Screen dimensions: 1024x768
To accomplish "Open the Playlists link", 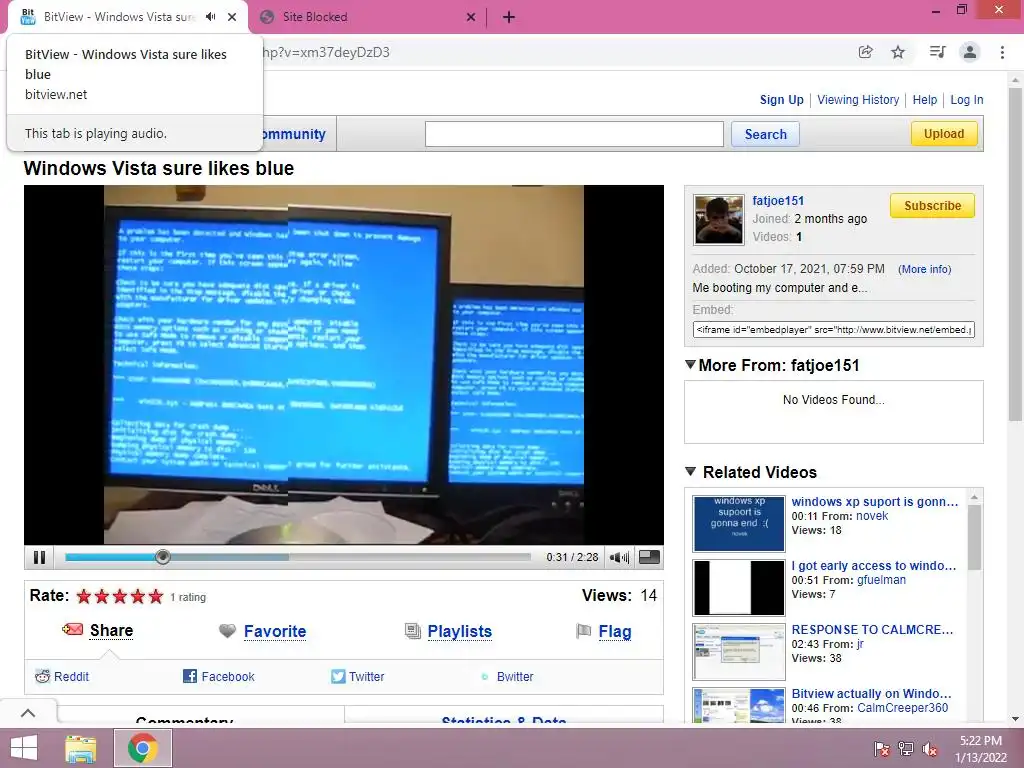I will (x=460, y=632).
